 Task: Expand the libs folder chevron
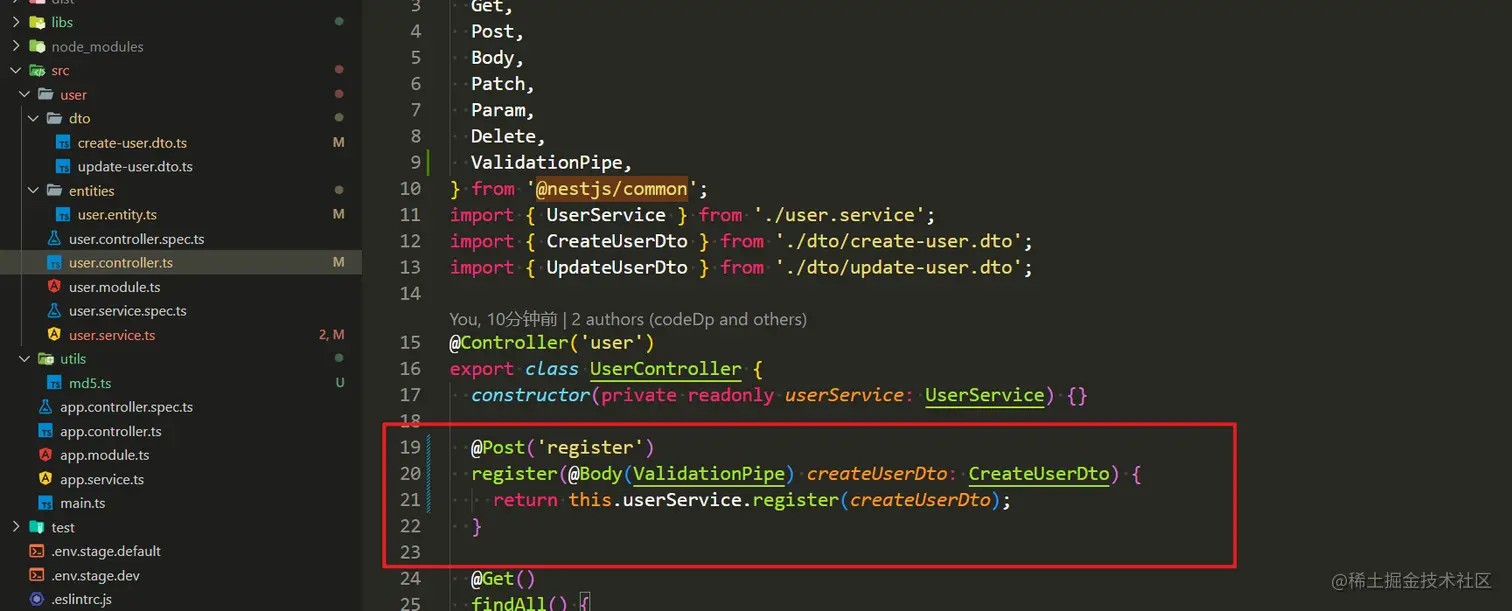pyautogui.click(x=16, y=22)
